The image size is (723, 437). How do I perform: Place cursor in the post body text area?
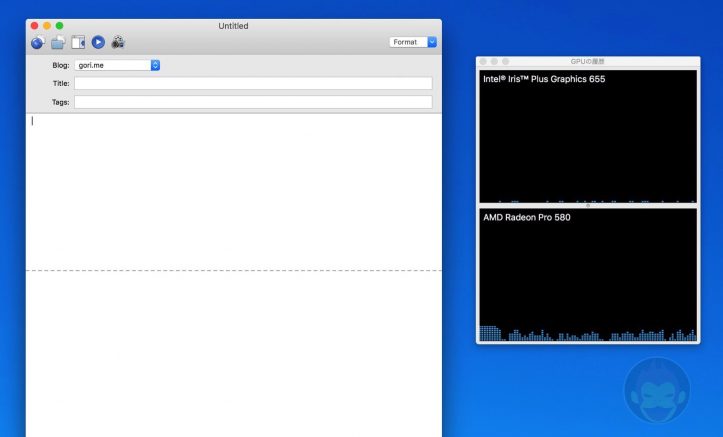(234, 192)
